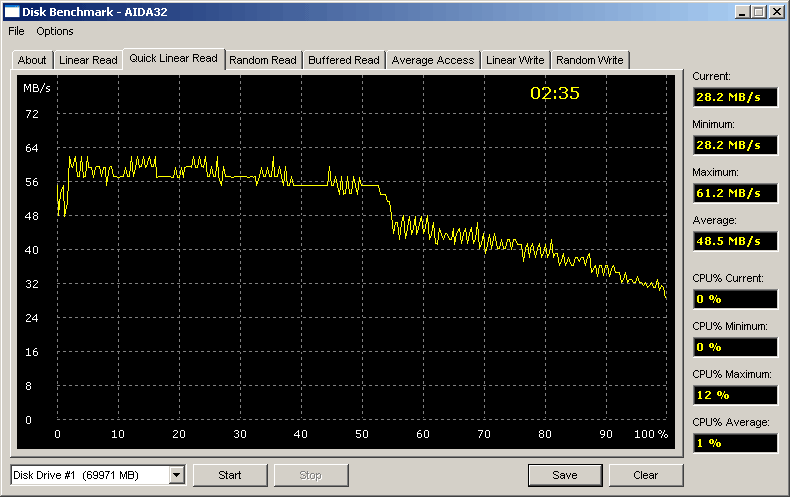Click the Minimum speed value field

tap(735, 145)
